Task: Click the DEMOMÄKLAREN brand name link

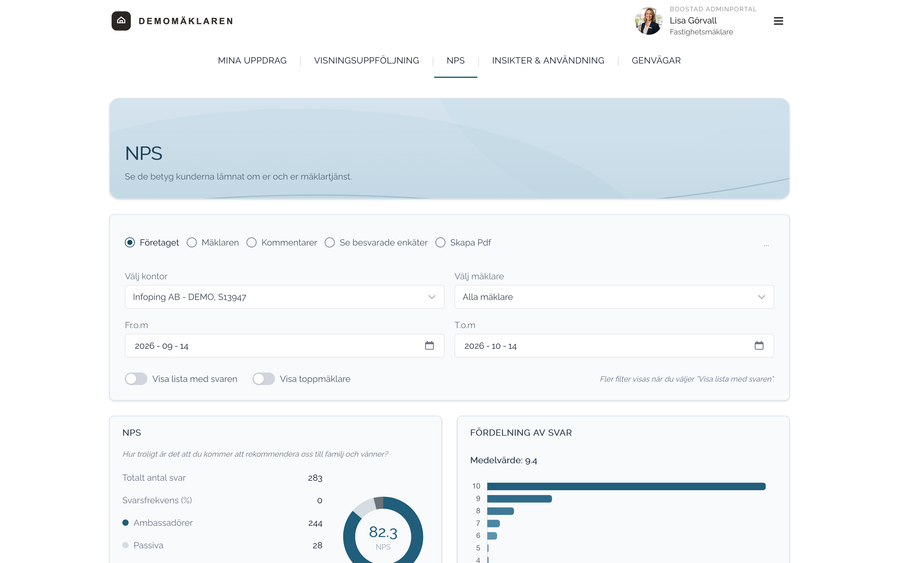Action: point(186,21)
